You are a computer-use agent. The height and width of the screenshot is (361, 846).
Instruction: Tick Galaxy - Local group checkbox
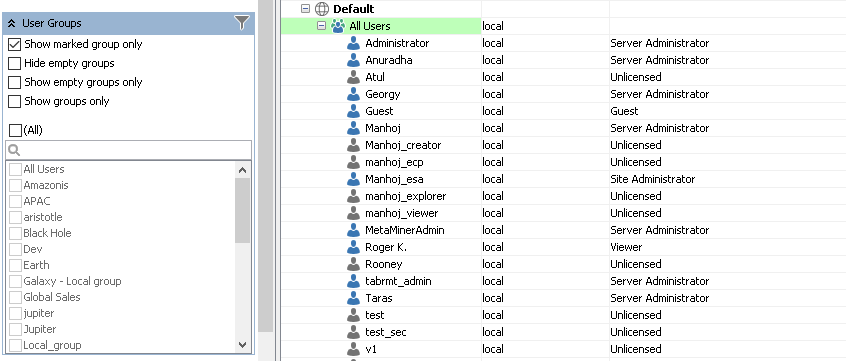click(x=15, y=281)
